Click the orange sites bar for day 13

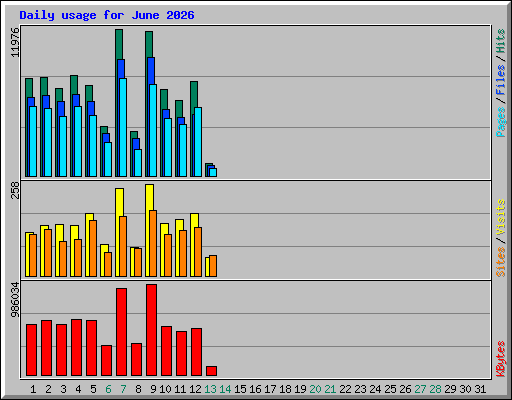[x=213, y=266]
